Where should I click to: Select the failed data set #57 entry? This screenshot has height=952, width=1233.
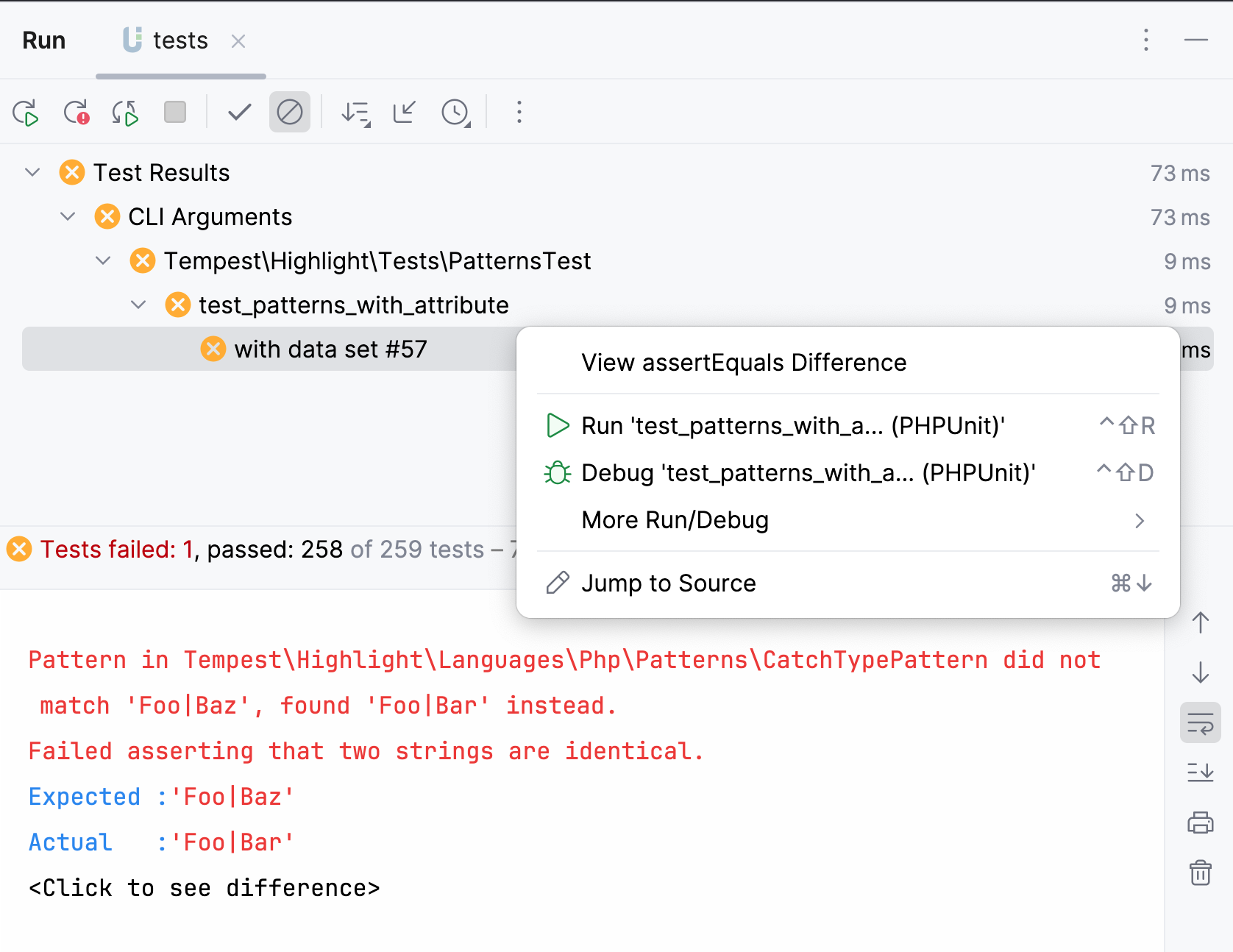331,349
